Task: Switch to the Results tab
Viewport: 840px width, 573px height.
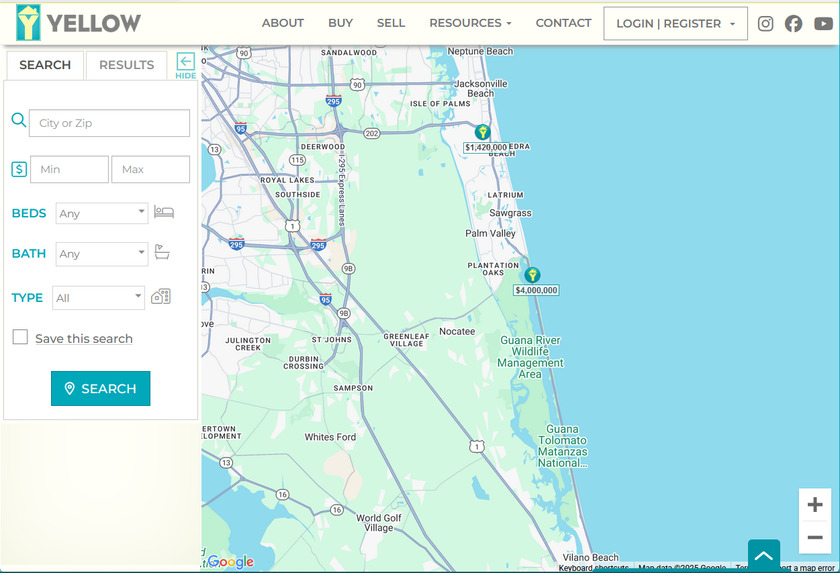Action: click(126, 65)
